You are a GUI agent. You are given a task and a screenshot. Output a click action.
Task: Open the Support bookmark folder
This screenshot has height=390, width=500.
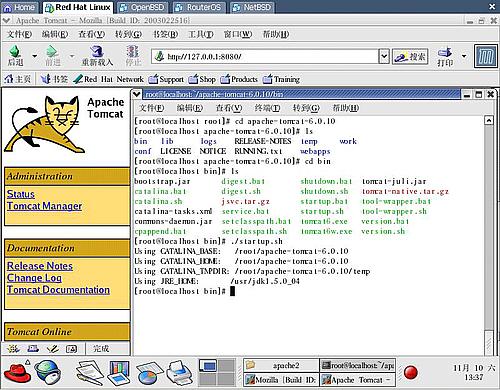(x=166, y=79)
